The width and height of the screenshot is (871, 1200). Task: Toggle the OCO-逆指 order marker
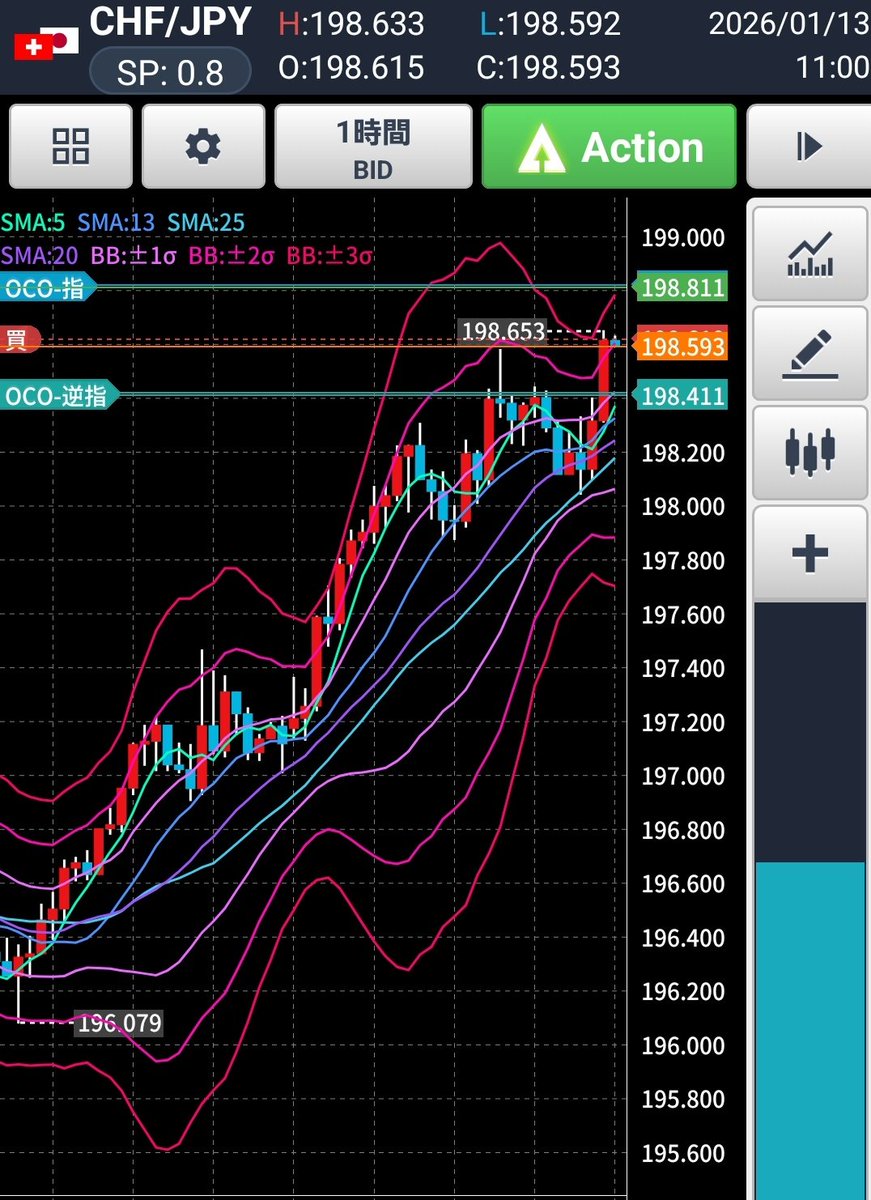click(57, 395)
